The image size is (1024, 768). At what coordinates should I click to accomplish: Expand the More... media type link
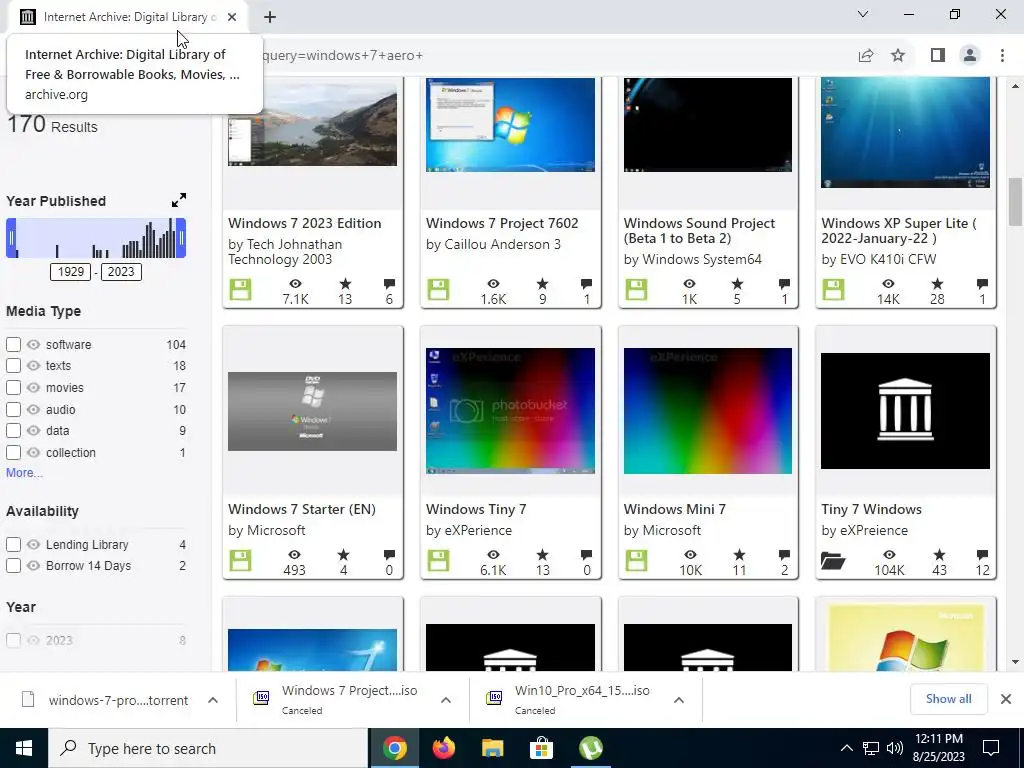tap(24, 473)
